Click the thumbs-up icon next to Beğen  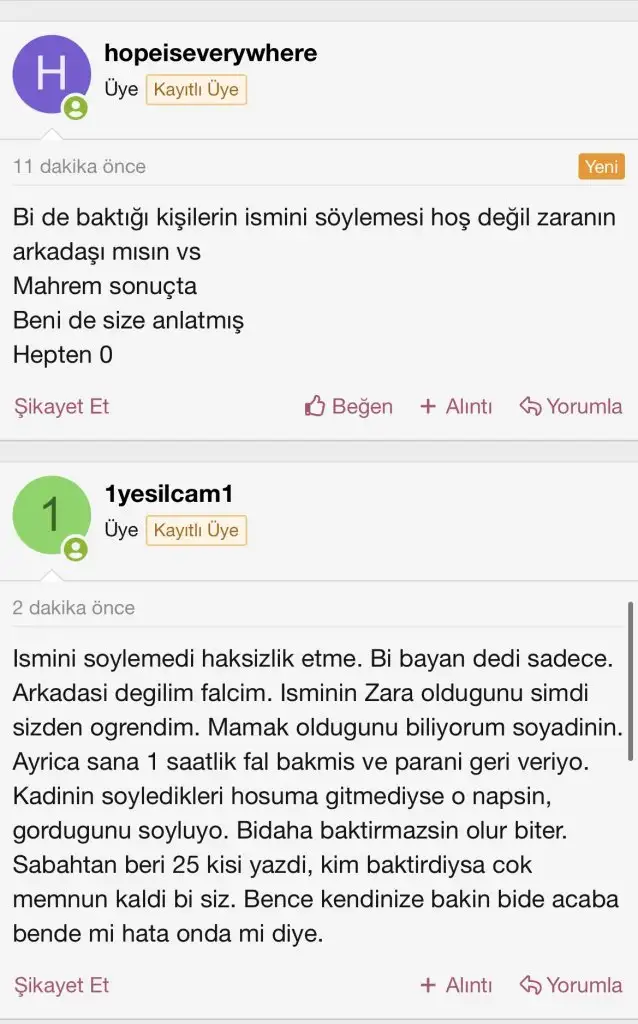click(315, 406)
